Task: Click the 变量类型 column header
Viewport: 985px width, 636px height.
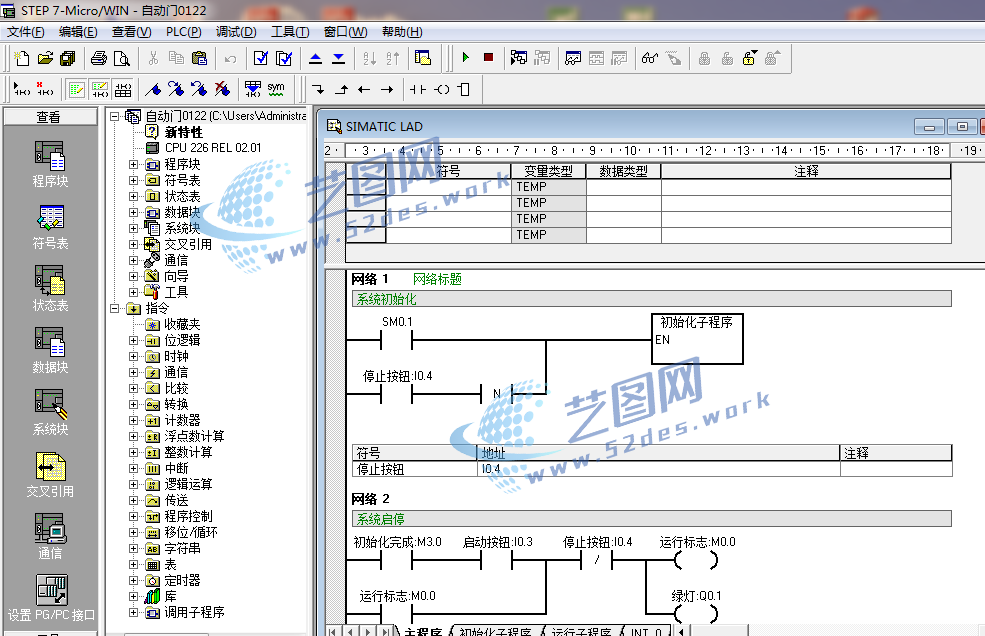Action: coord(548,171)
